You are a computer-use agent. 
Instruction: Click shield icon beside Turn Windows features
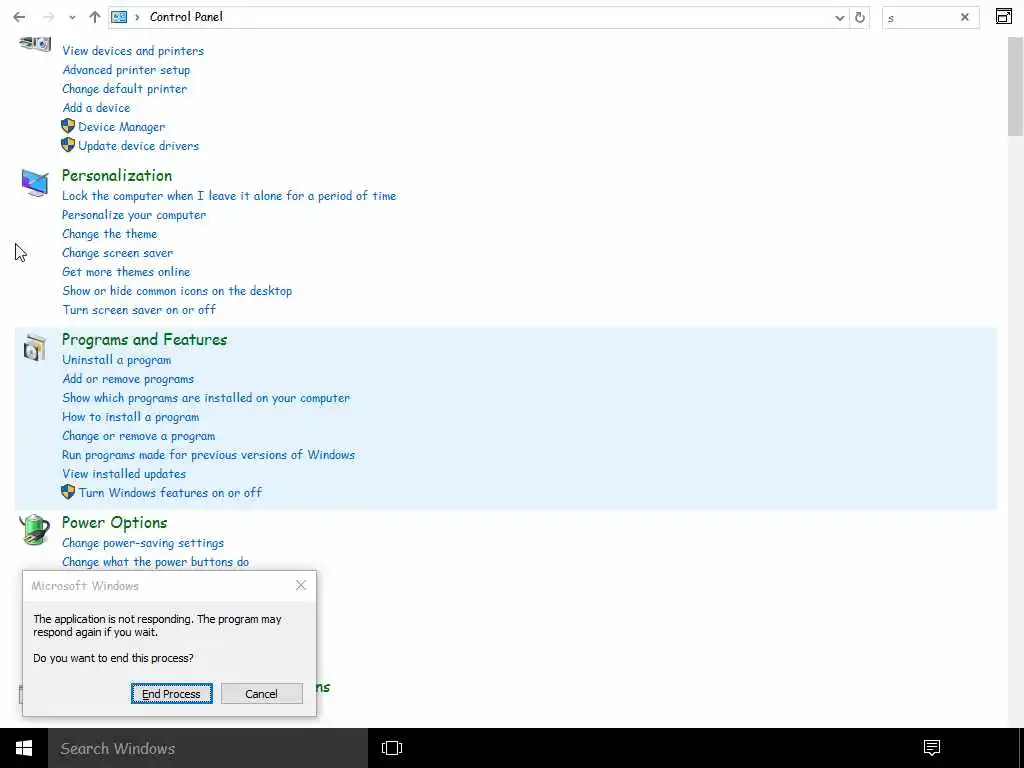click(x=68, y=492)
